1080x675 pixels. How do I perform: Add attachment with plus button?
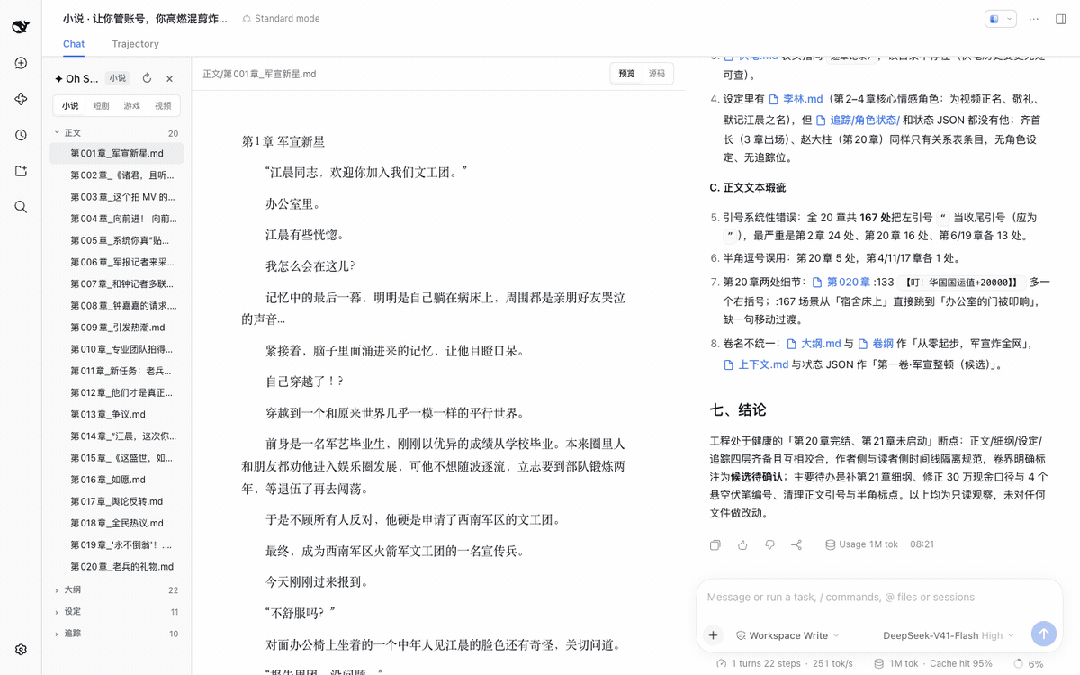tap(714, 635)
